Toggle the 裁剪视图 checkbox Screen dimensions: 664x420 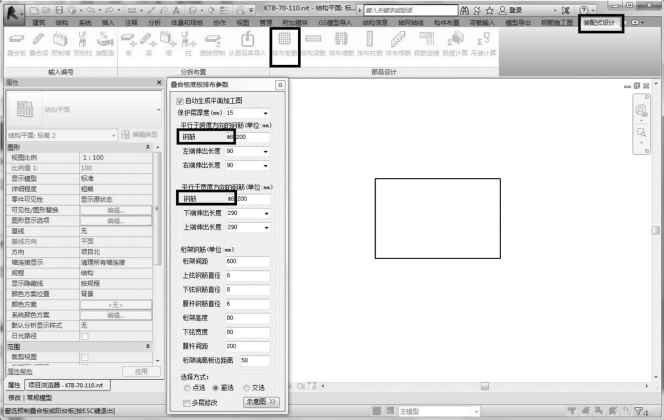(x=85, y=357)
